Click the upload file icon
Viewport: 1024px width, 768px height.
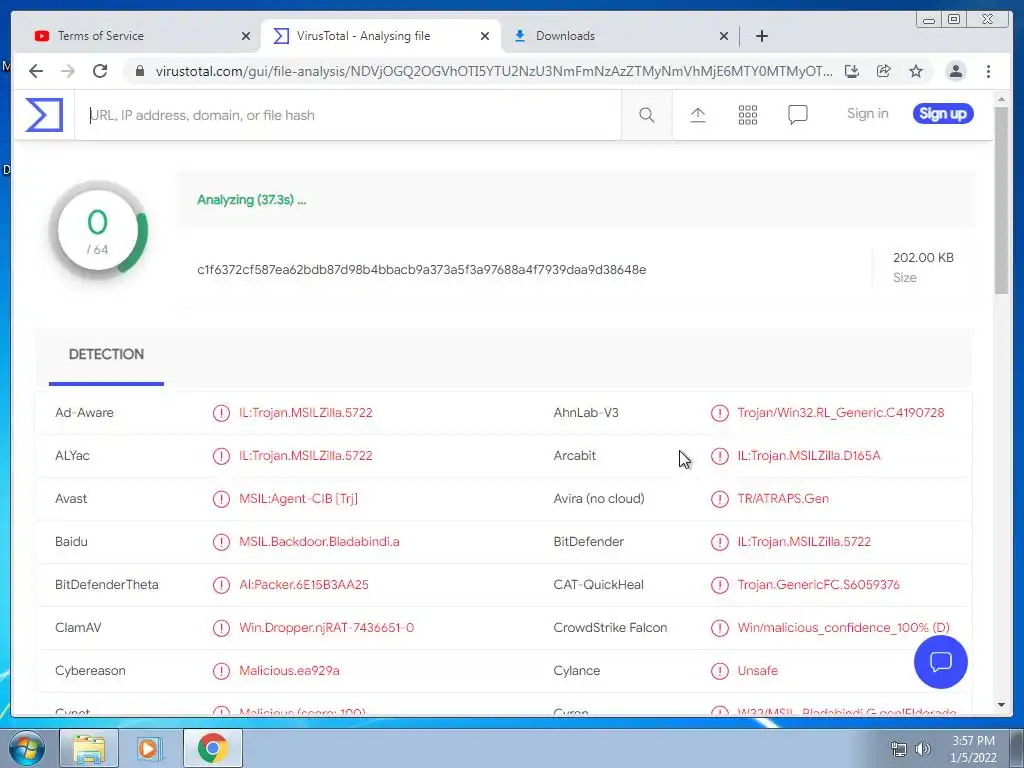pos(697,115)
